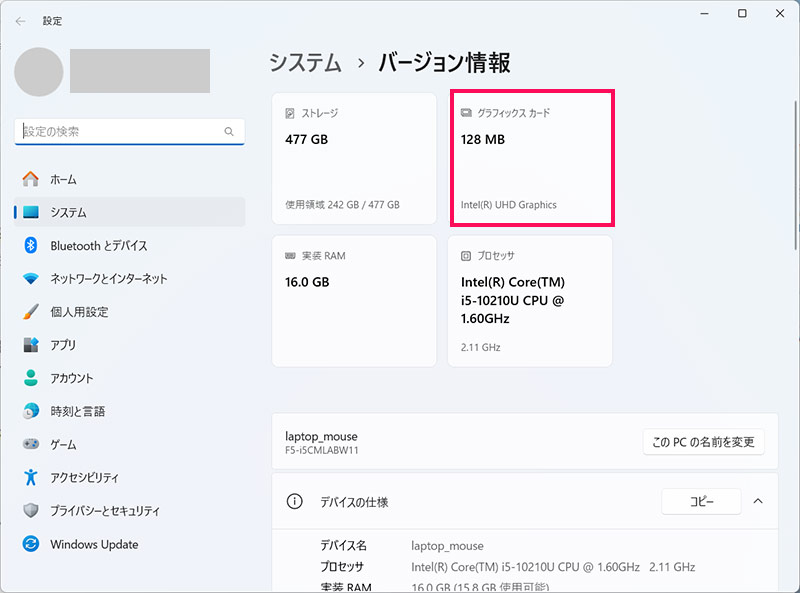
Task: Click the 実装 RAM 16.0 GB card
Action: 354,301
